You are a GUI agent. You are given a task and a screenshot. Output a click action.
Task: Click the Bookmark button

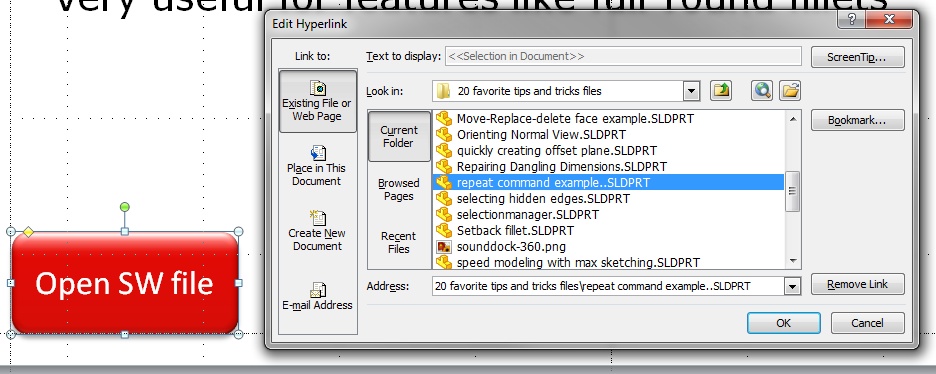pos(857,120)
